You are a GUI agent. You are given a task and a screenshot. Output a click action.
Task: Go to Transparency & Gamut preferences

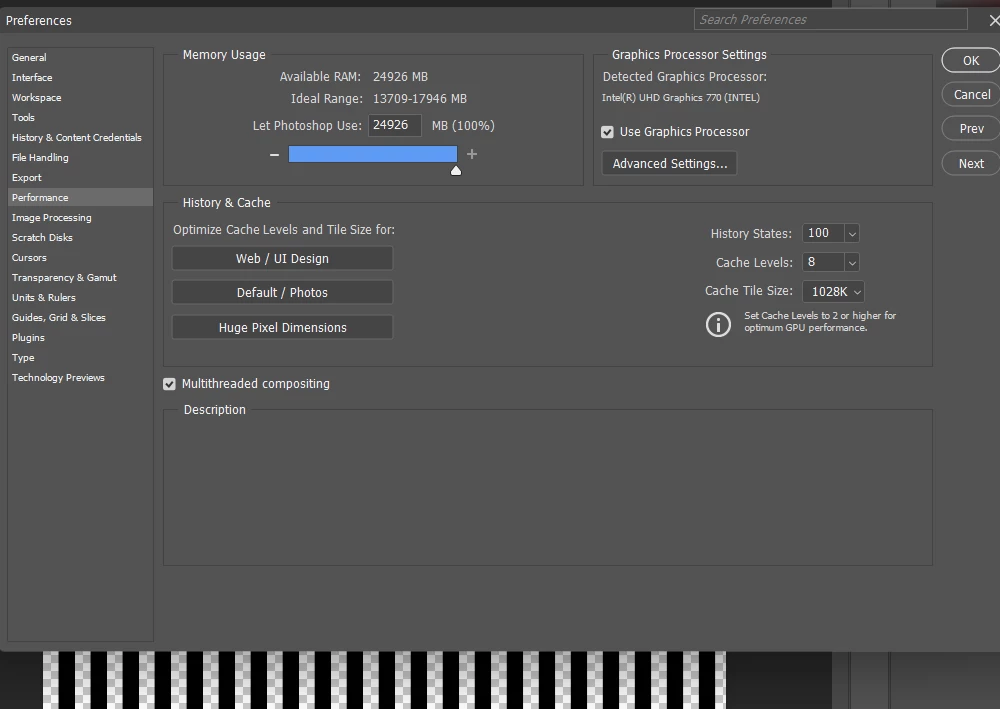click(64, 277)
